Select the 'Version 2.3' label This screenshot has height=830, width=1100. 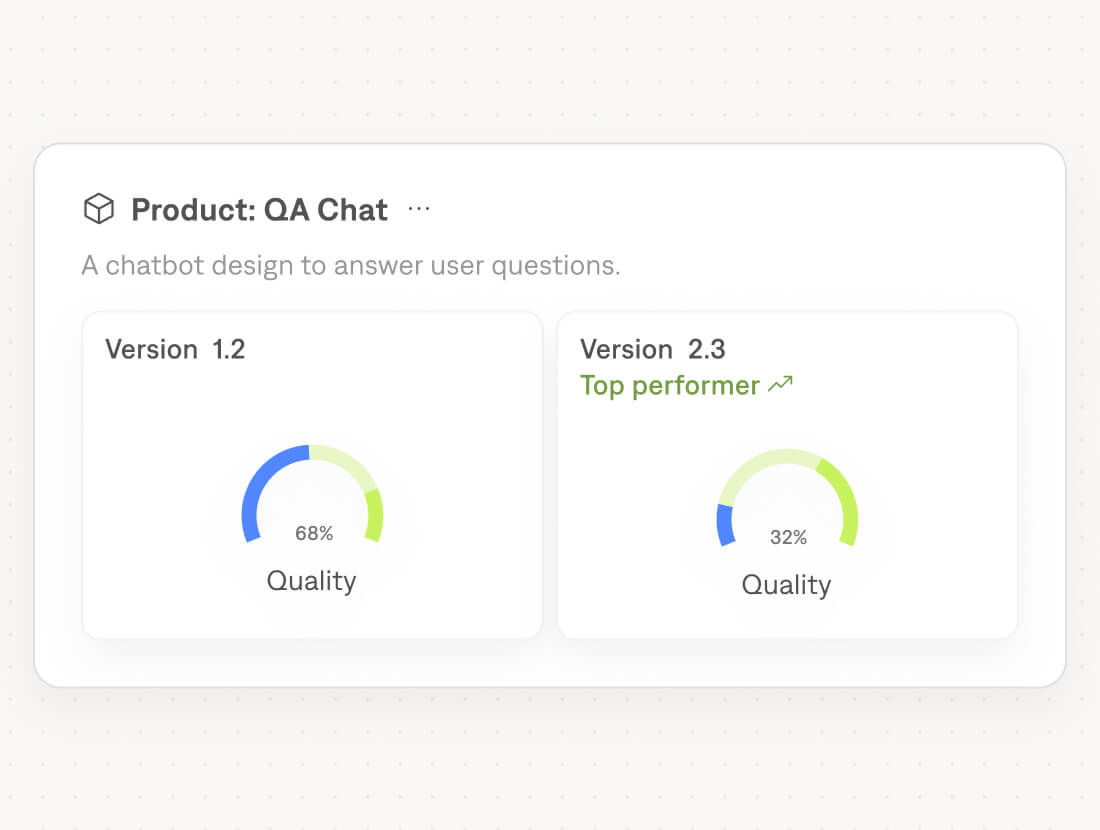pos(652,349)
